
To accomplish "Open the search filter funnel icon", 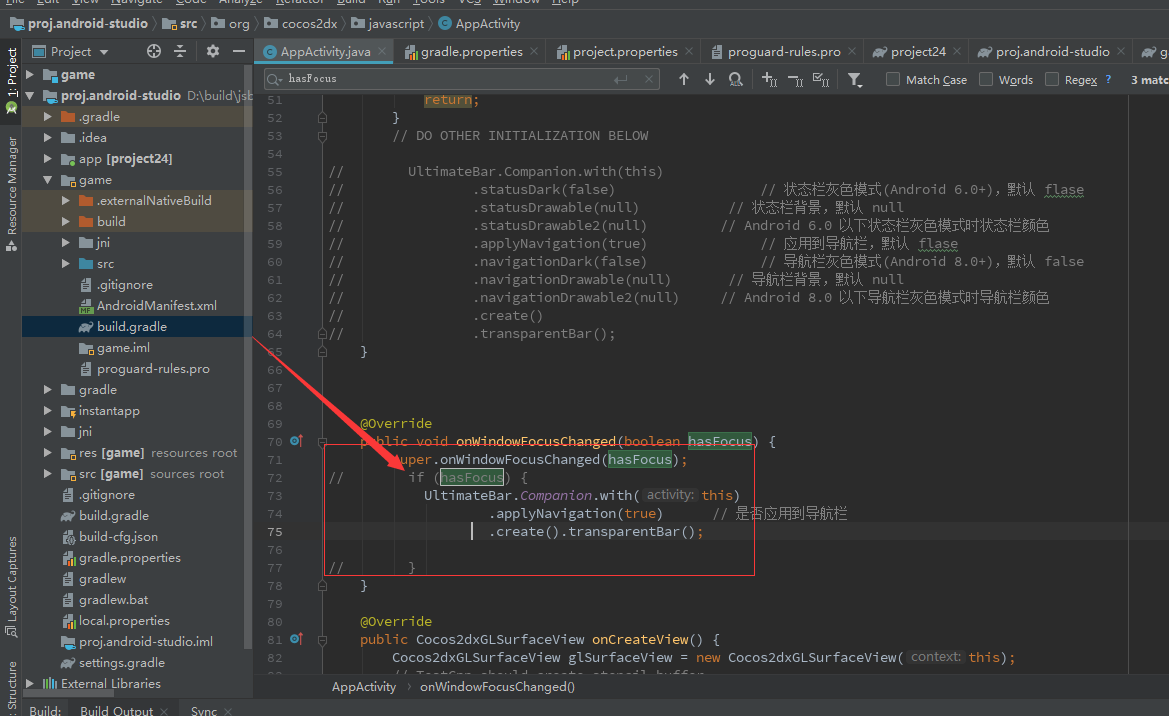I will pyautogui.click(x=855, y=79).
